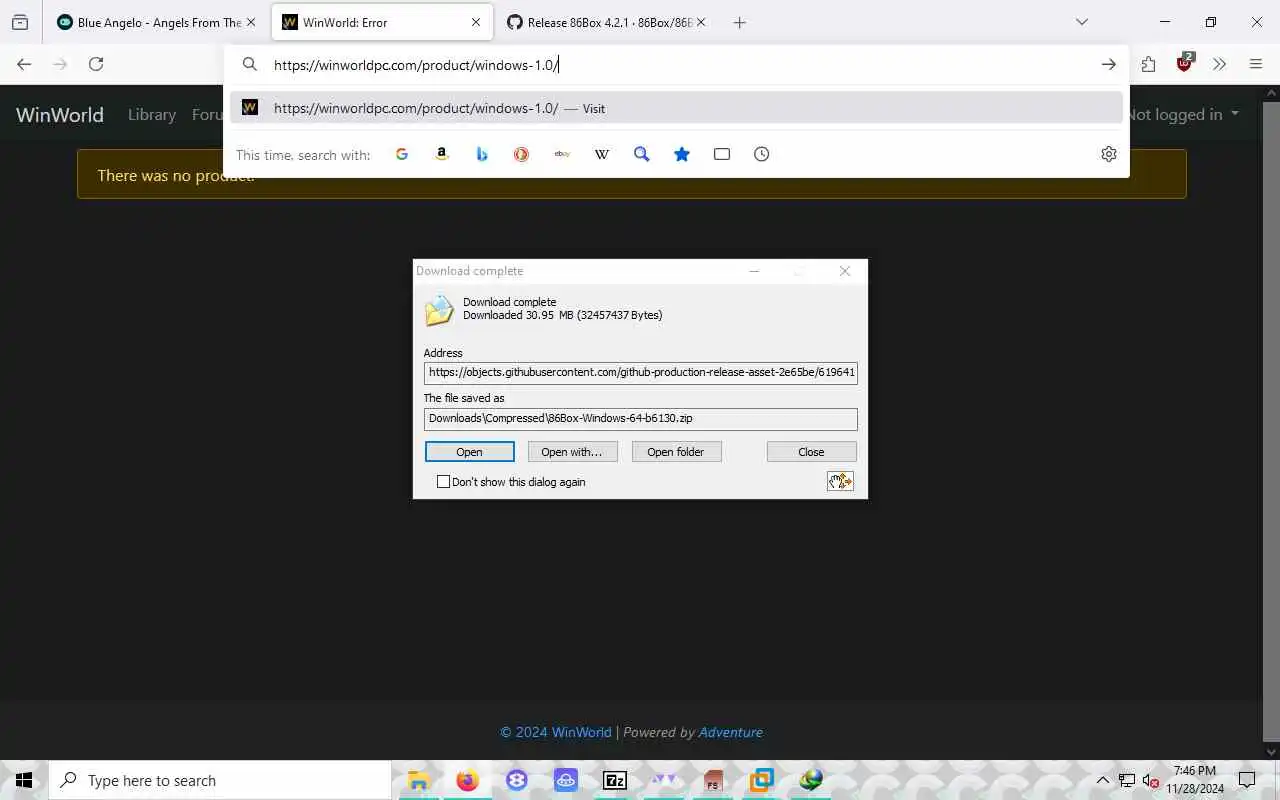Click the 'Open with...' button
1280x800 pixels.
coord(572,452)
